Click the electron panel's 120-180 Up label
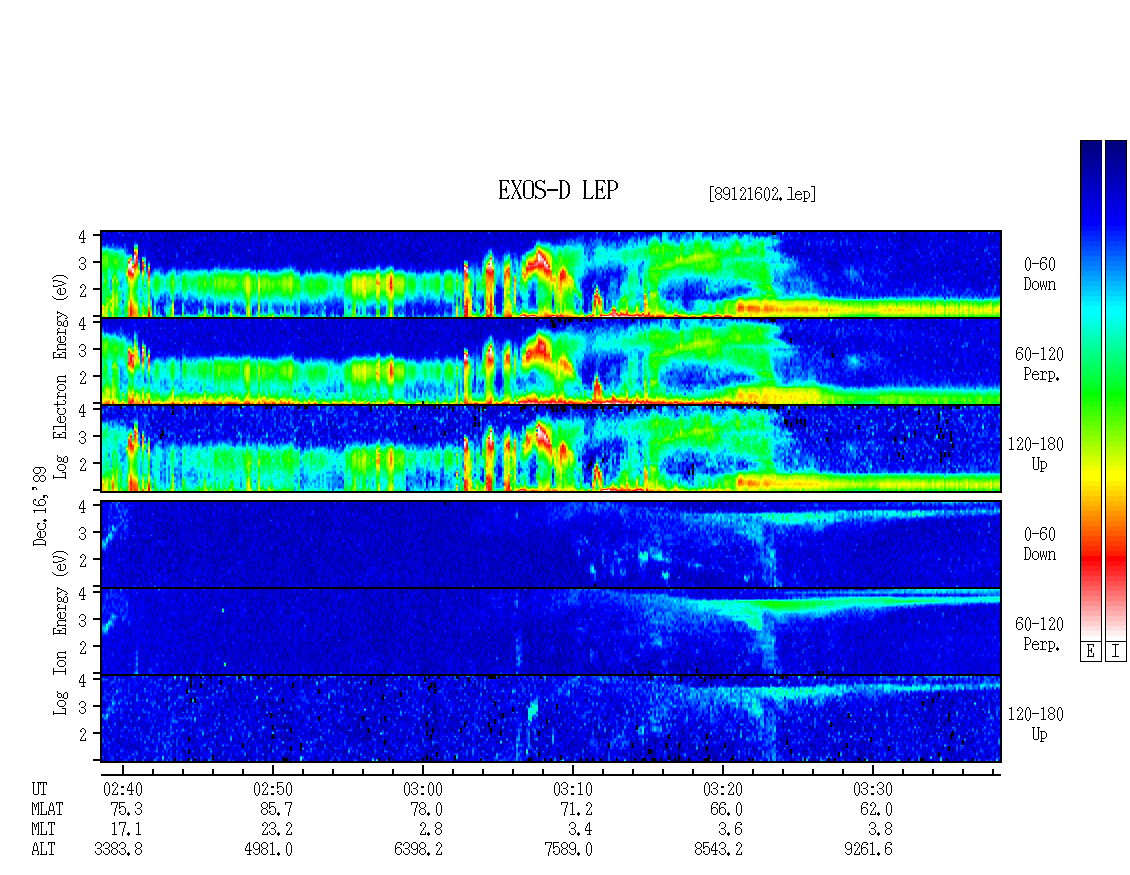The image size is (1130, 875). click(1036, 454)
